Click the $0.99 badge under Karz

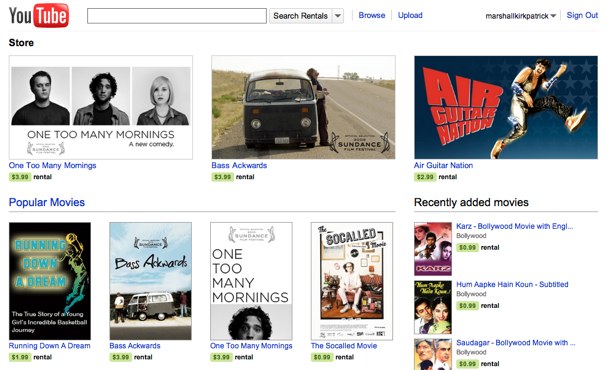point(467,247)
